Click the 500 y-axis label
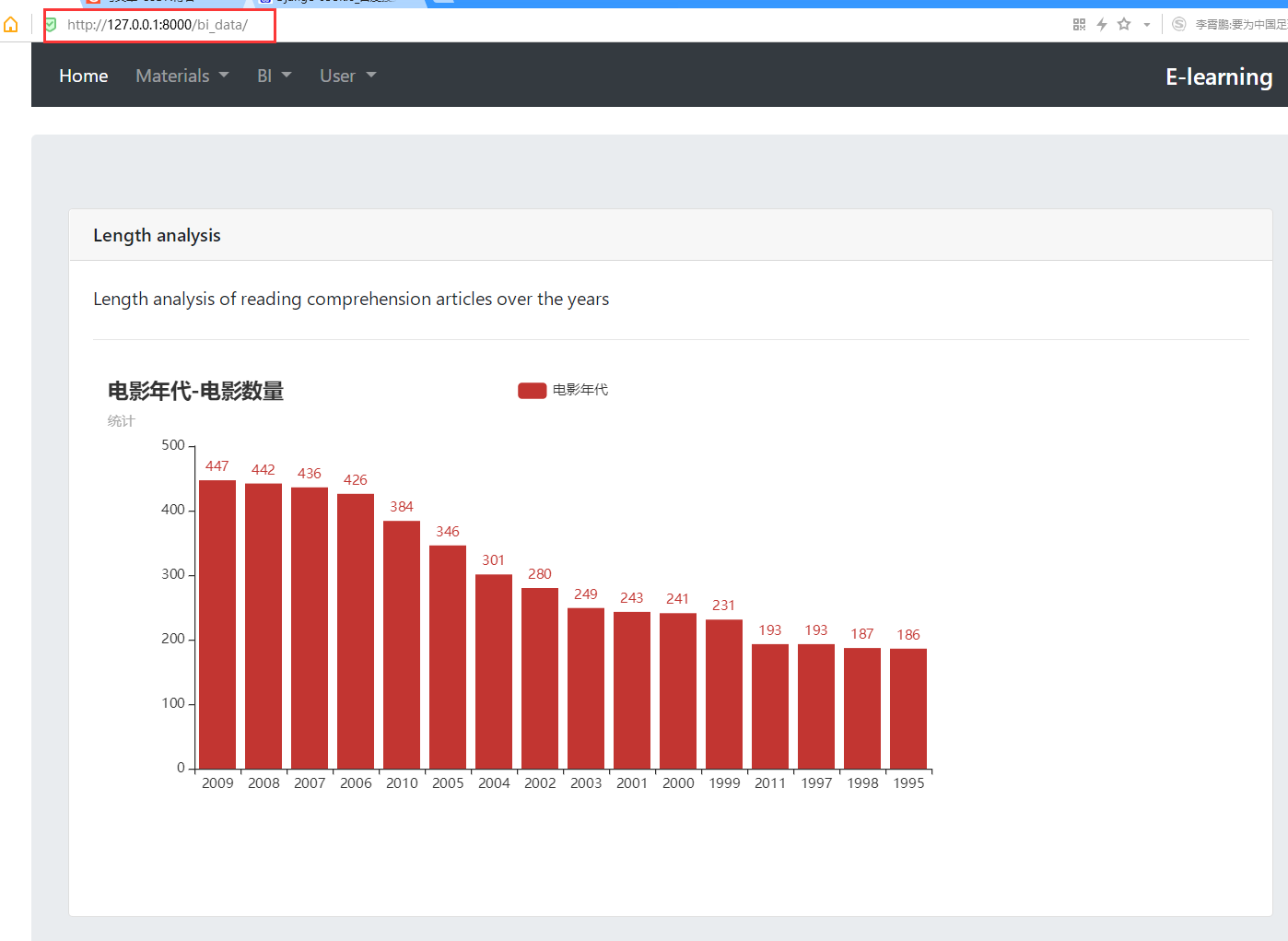Screen dimensions: 1288x941 point(173,445)
